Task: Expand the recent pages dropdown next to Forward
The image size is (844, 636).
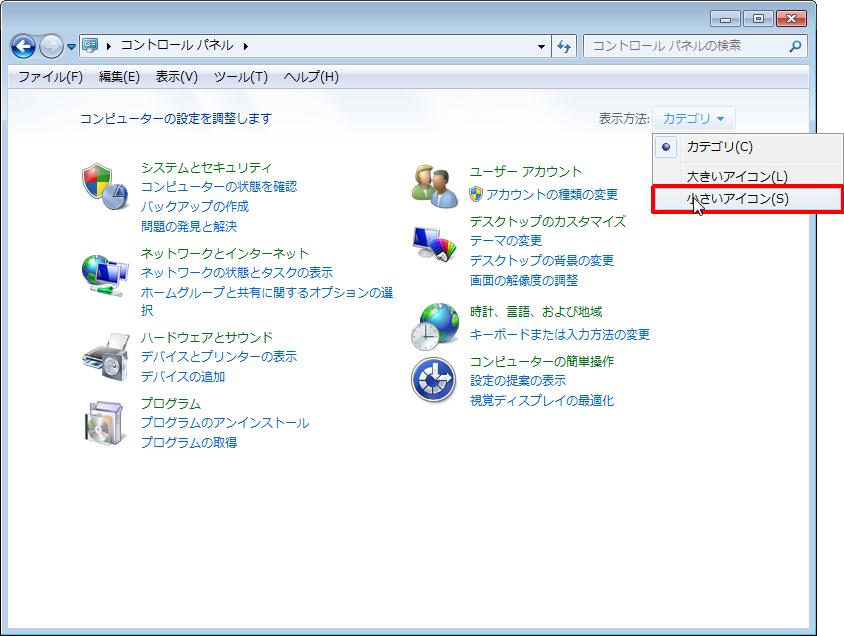Action: point(71,47)
